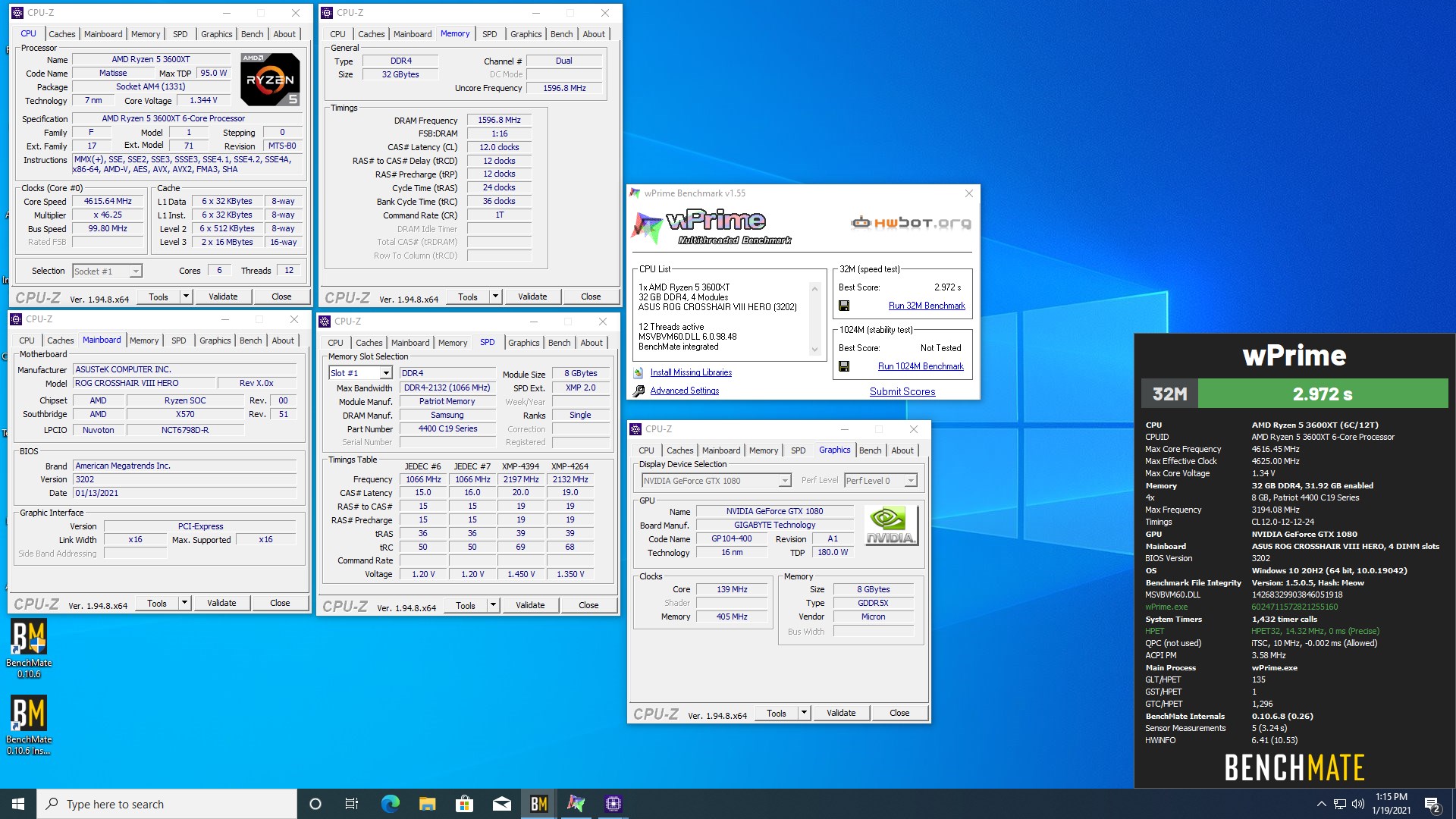Click Tools button in Mainboard window

157,603
